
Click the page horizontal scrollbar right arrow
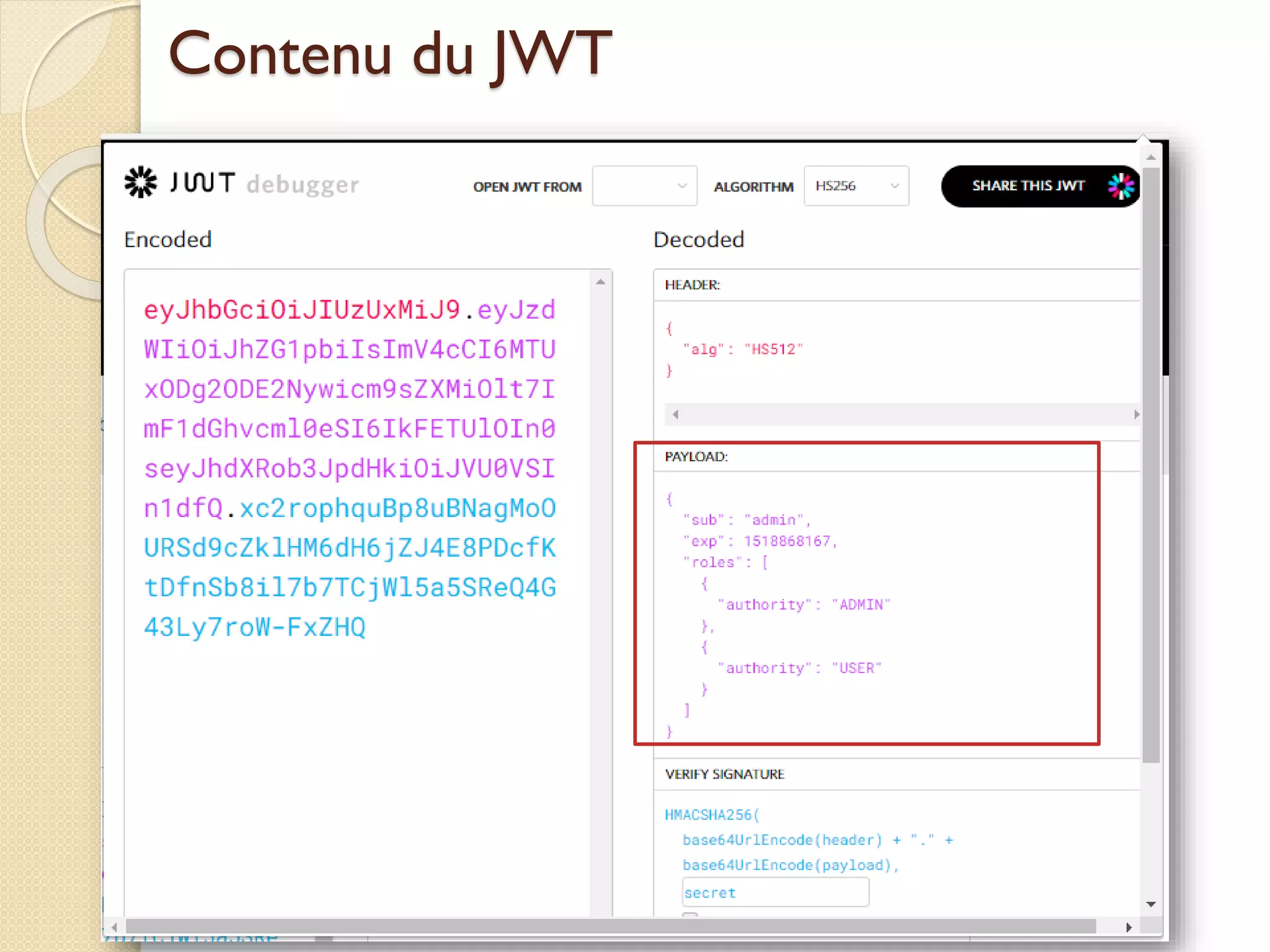[x=1129, y=927]
